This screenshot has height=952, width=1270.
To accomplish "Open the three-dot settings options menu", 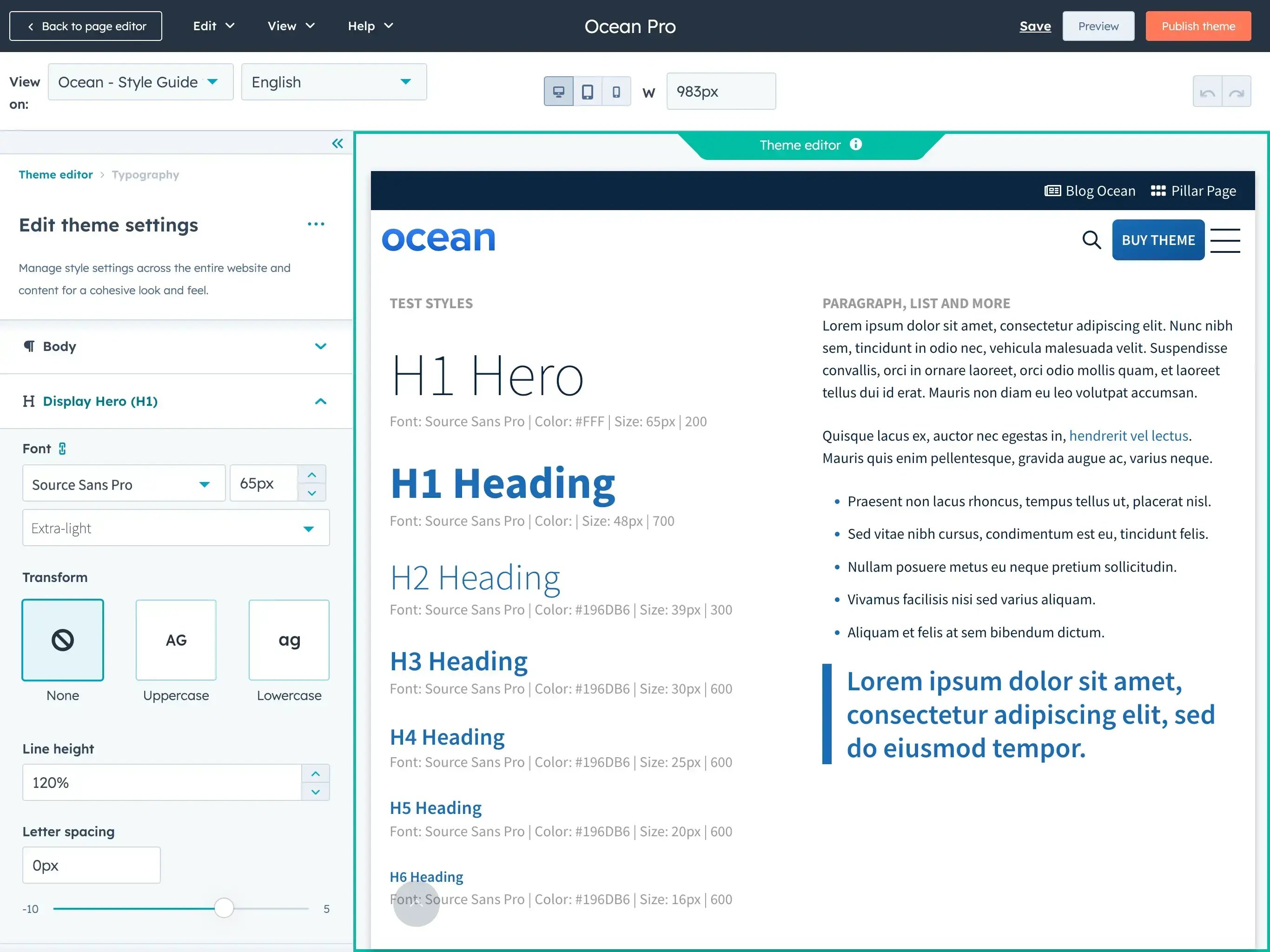I will [x=316, y=224].
